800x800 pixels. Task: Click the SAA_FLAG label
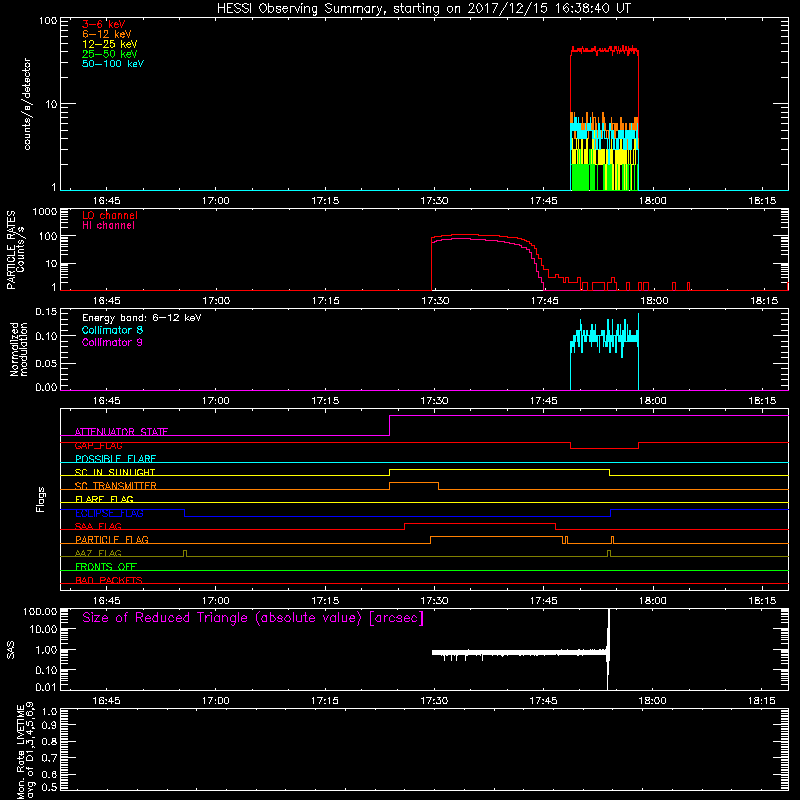pos(98,526)
